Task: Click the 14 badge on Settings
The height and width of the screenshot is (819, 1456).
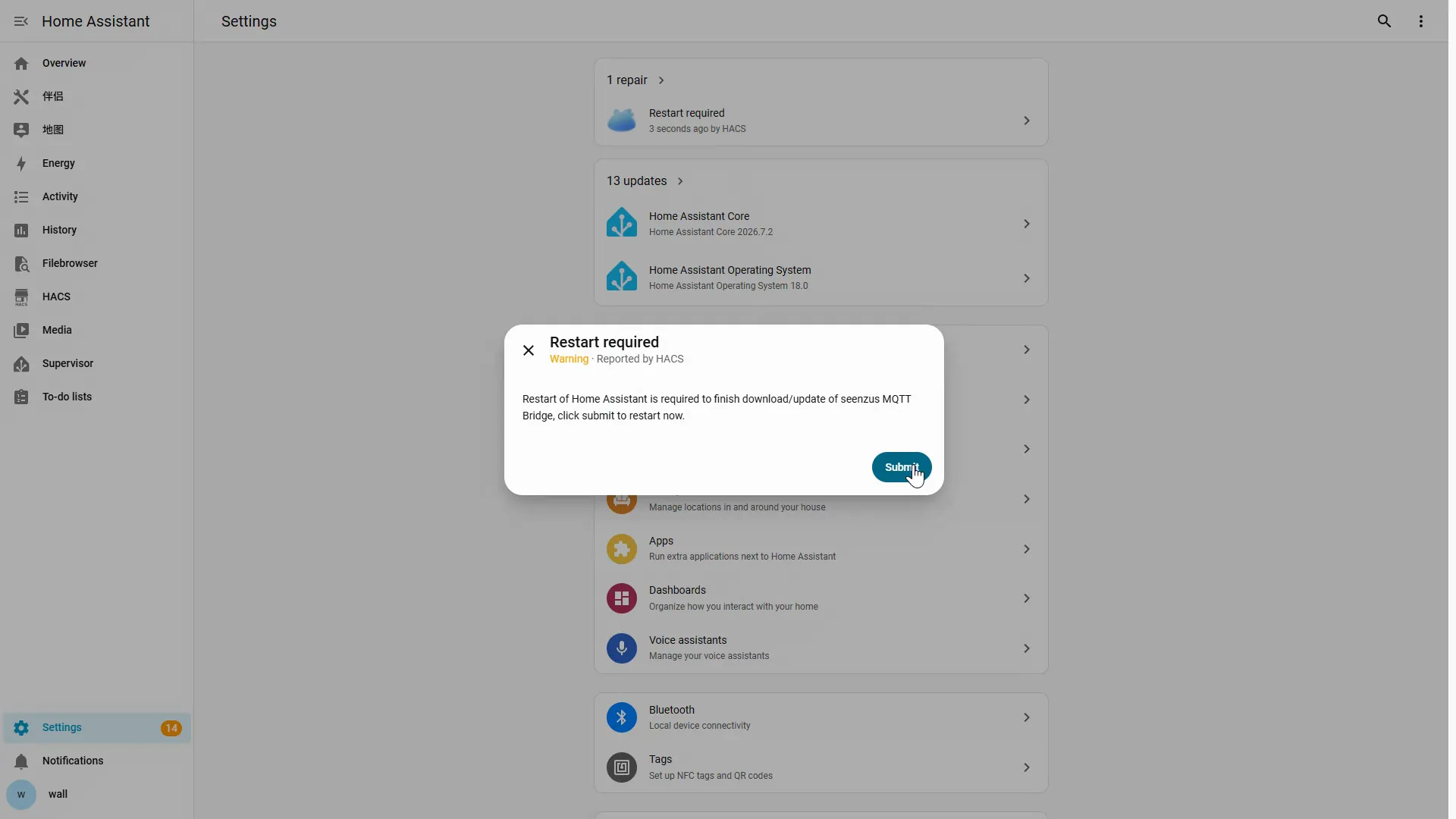Action: coord(171,728)
